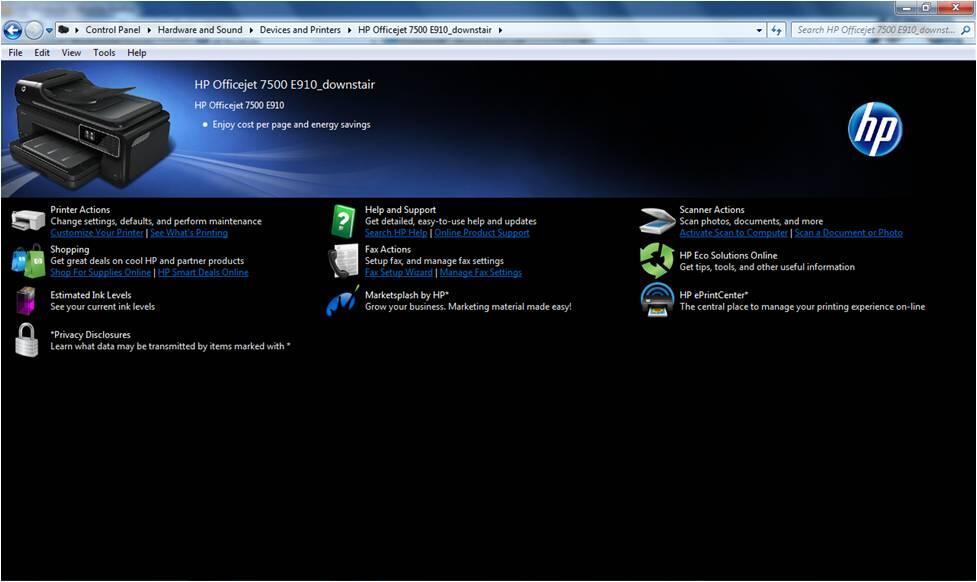Click the Estimated Ink Levels cartridge icon

point(27,301)
